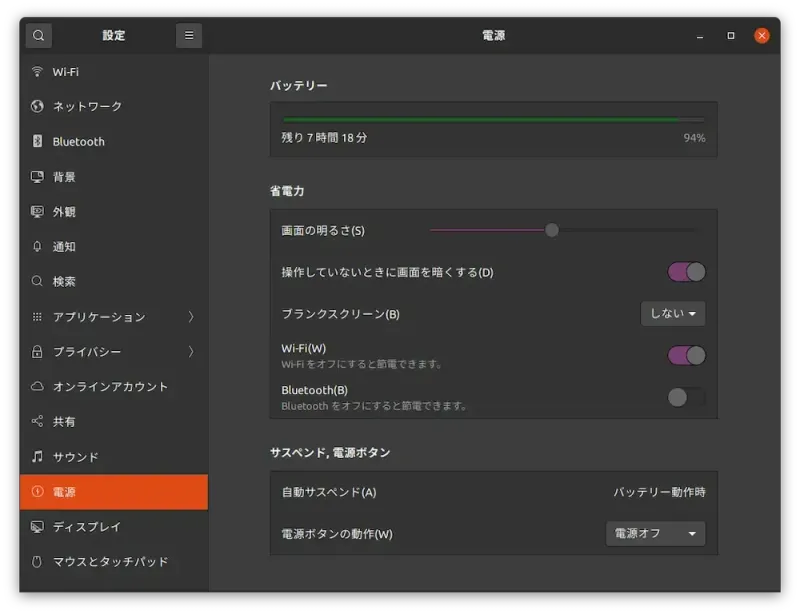The height and width of the screenshot is (614, 800).
Task: Open マウスとタッチパッド settings
Action: coord(100,561)
